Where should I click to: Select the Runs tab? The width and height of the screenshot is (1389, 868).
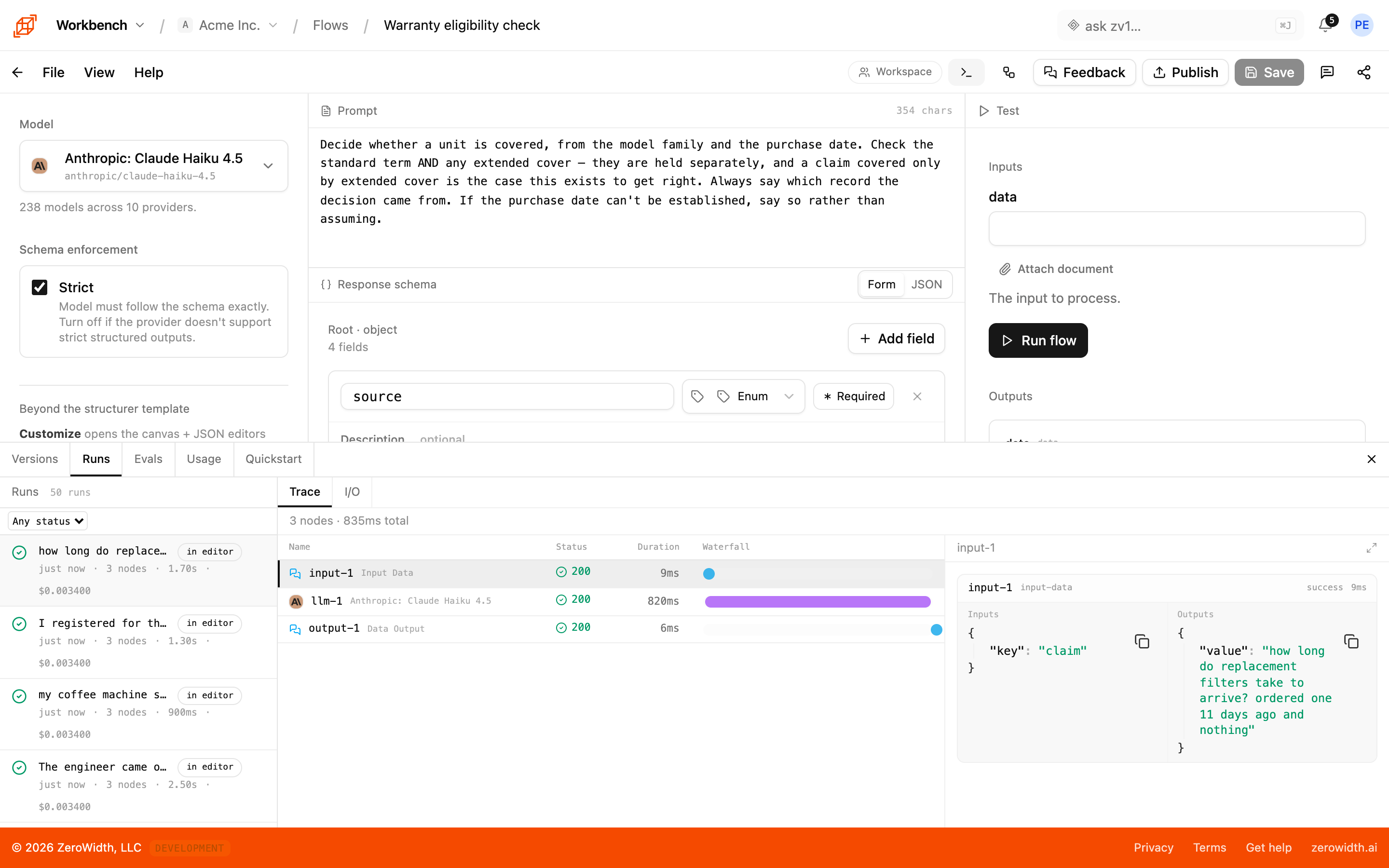tap(96, 459)
